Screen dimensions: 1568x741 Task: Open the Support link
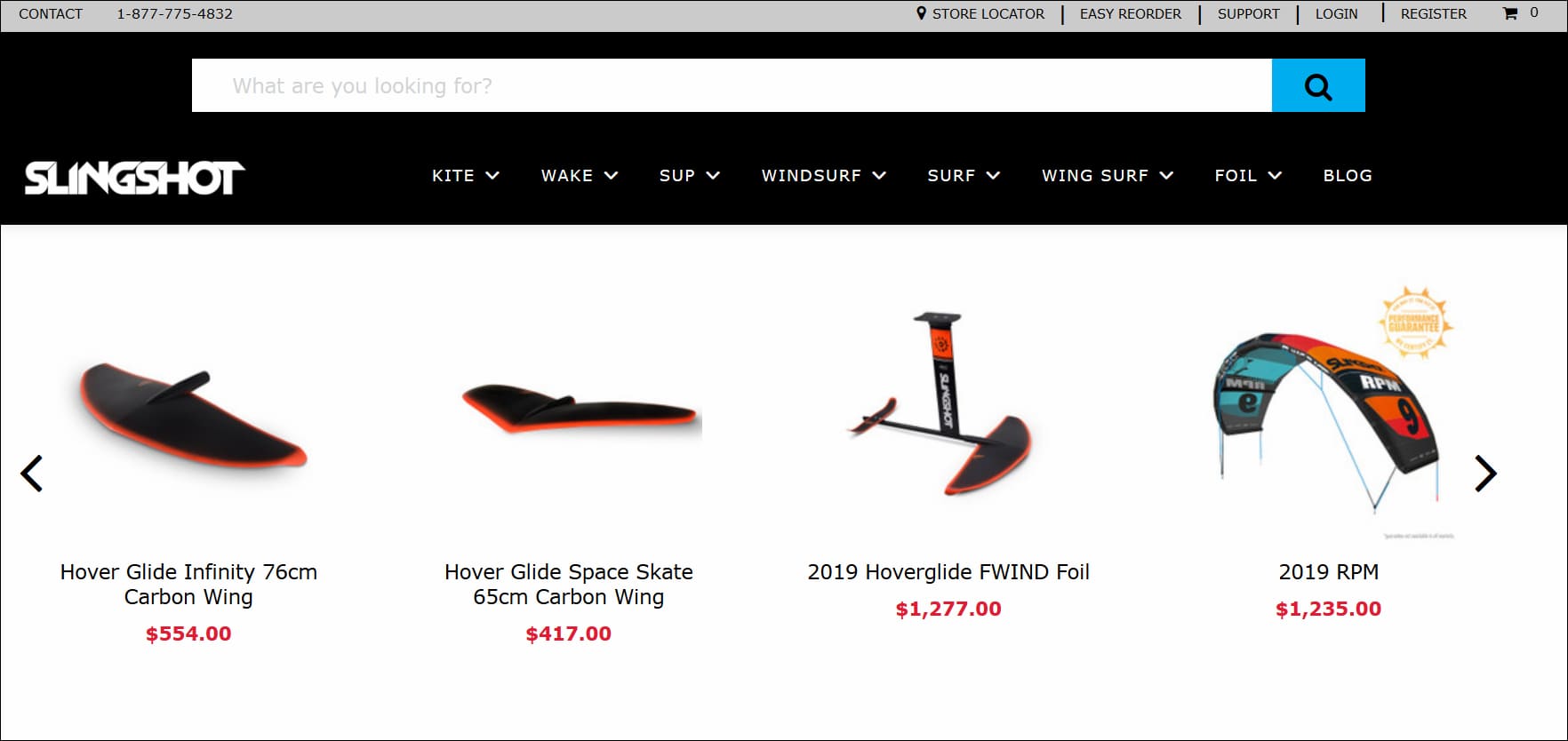coord(1249,14)
